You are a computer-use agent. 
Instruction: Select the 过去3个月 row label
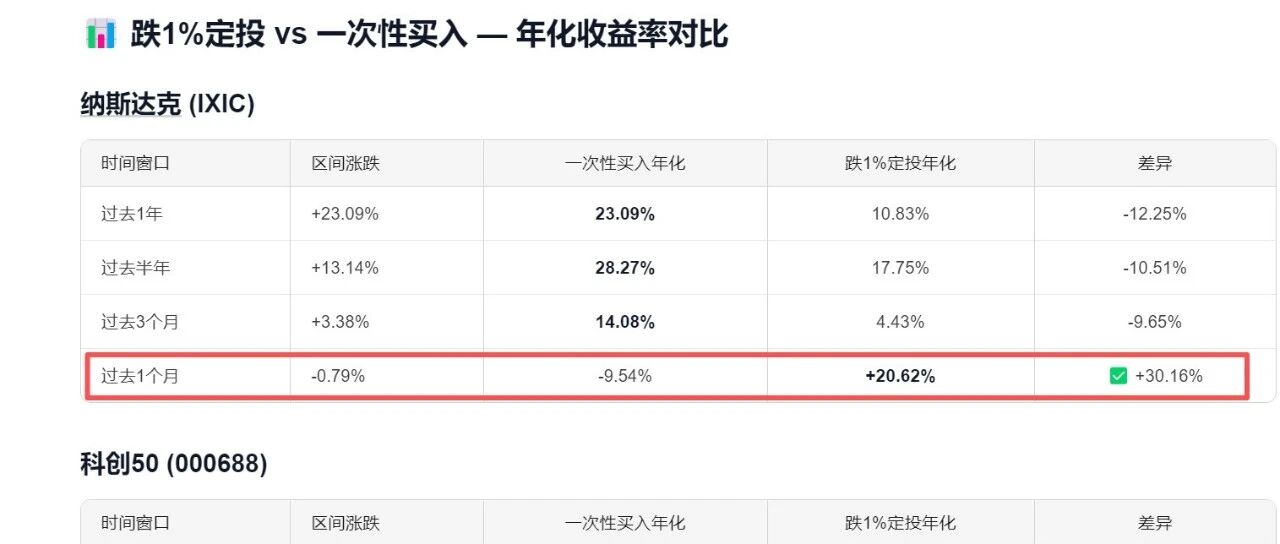[x=139, y=322]
